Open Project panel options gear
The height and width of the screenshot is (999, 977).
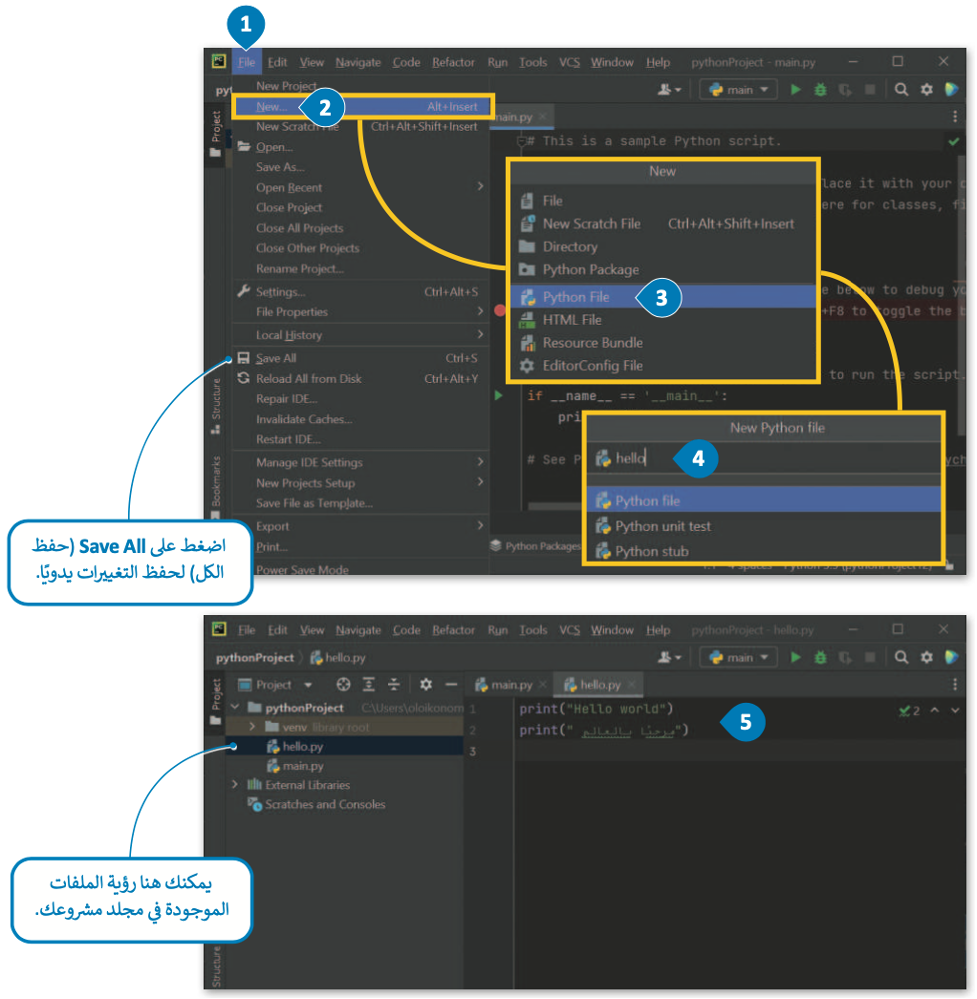pyautogui.click(x=426, y=684)
